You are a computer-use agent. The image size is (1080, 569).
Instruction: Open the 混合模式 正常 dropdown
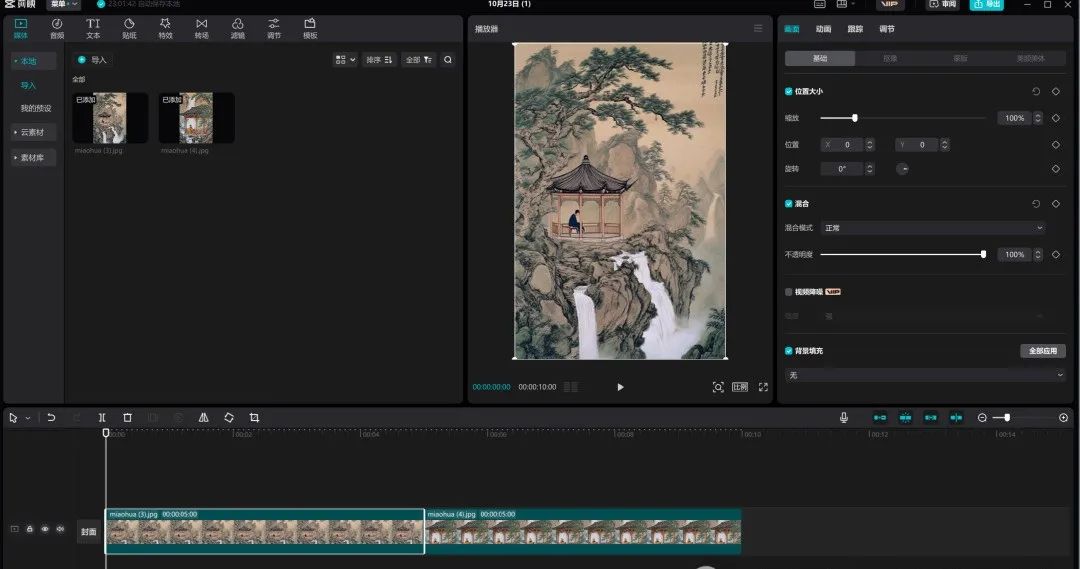(933, 227)
